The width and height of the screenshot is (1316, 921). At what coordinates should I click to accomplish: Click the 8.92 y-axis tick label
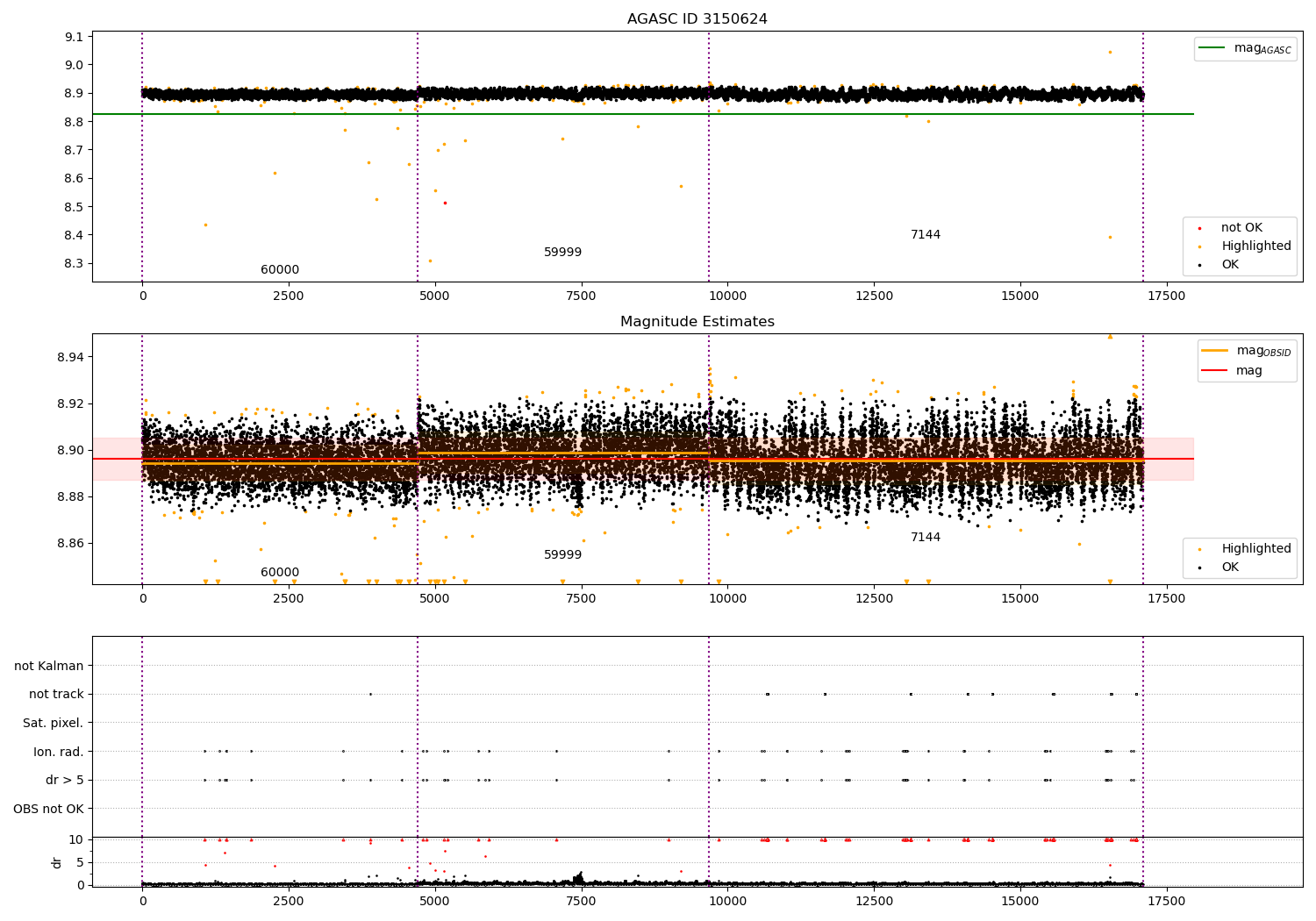click(x=70, y=404)
